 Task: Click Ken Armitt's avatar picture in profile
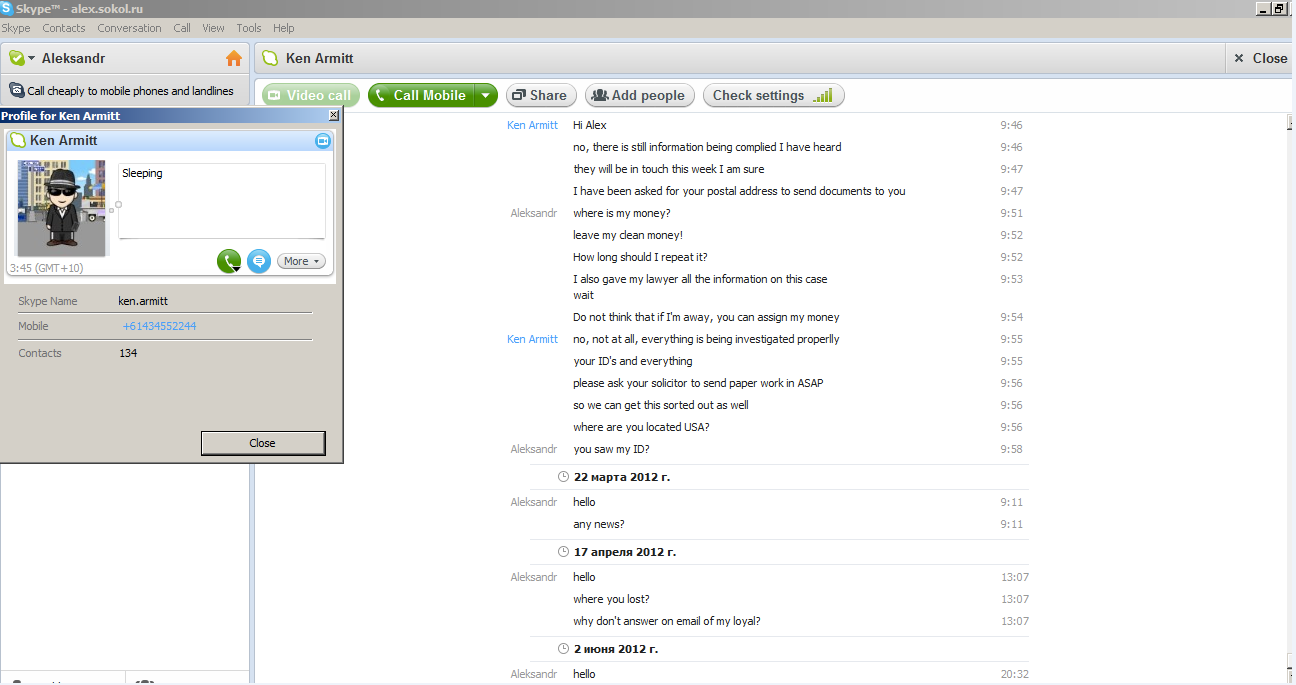pyautogui.click(x=62, y=207)
